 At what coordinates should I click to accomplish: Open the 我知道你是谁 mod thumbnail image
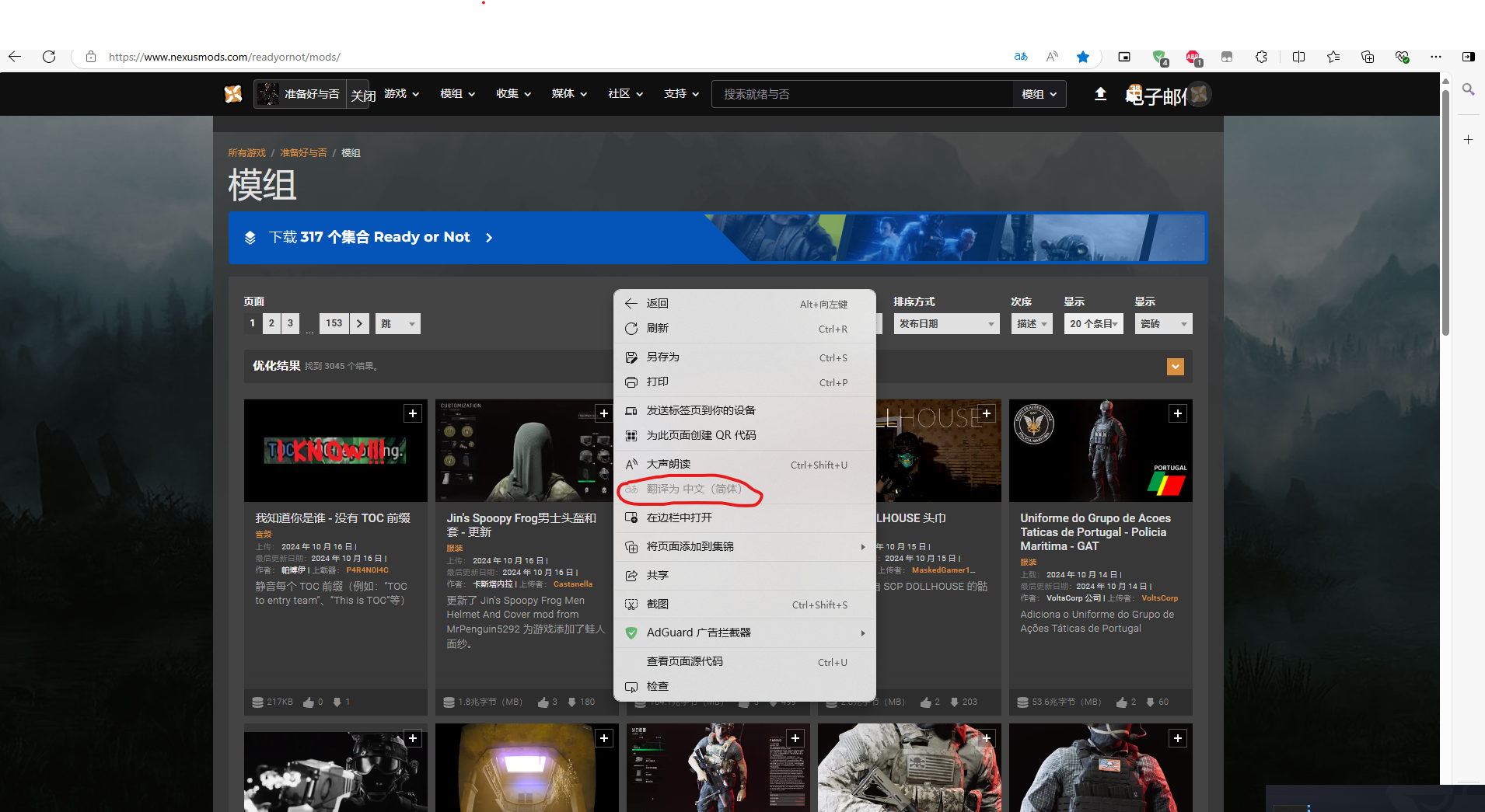(x=336, y=451)
